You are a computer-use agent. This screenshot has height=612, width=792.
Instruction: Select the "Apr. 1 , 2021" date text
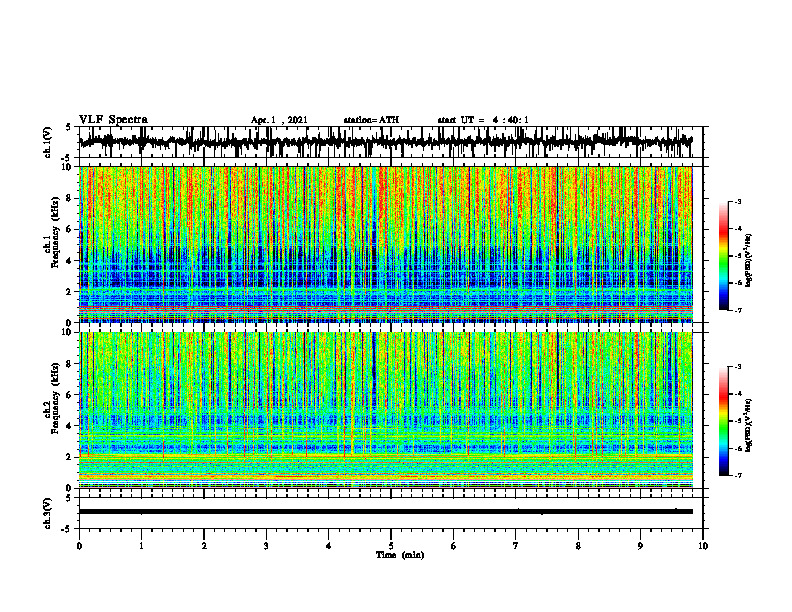[279, 120]
